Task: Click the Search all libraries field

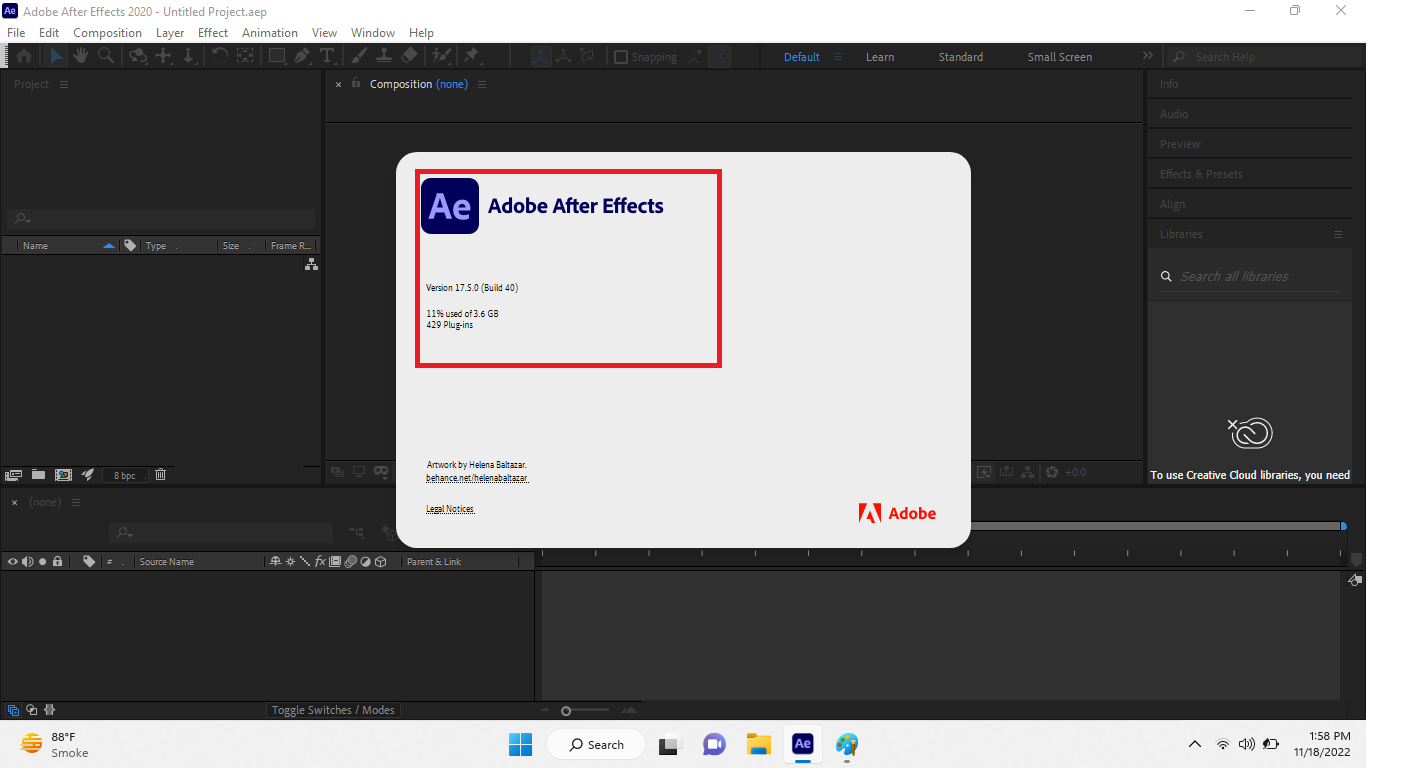Action: tap(1250, 276)
